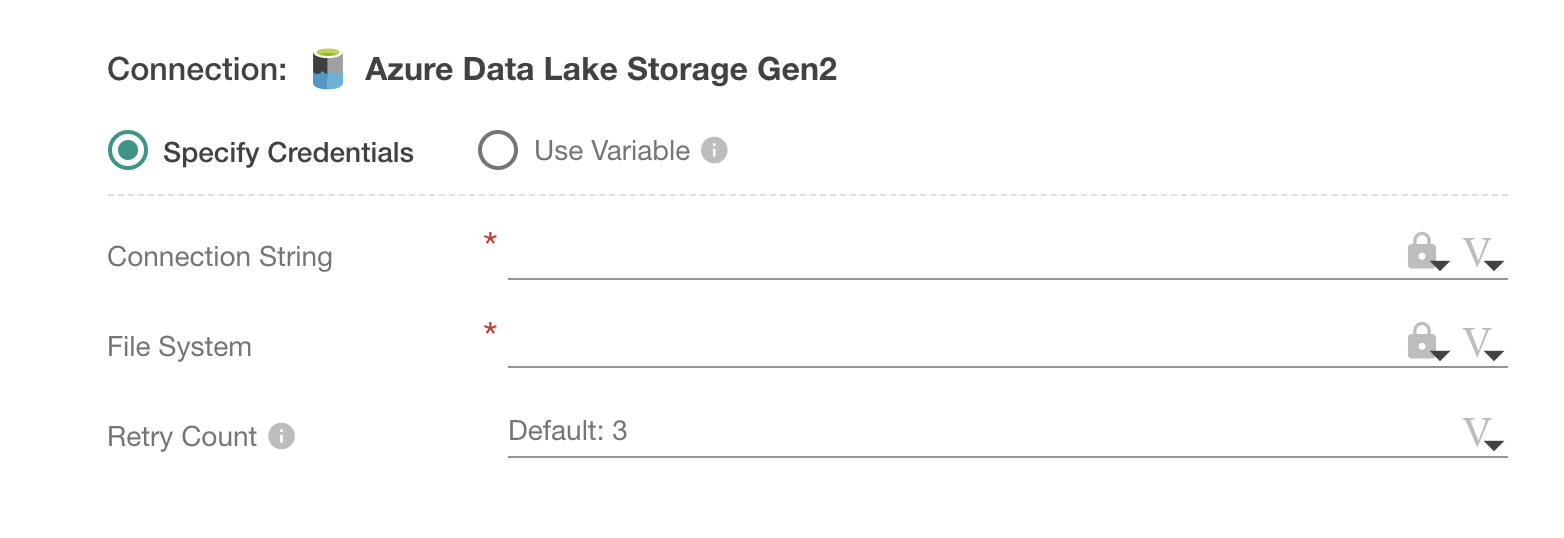Click the "Use Variable" option label text

(x=612, y=151)
